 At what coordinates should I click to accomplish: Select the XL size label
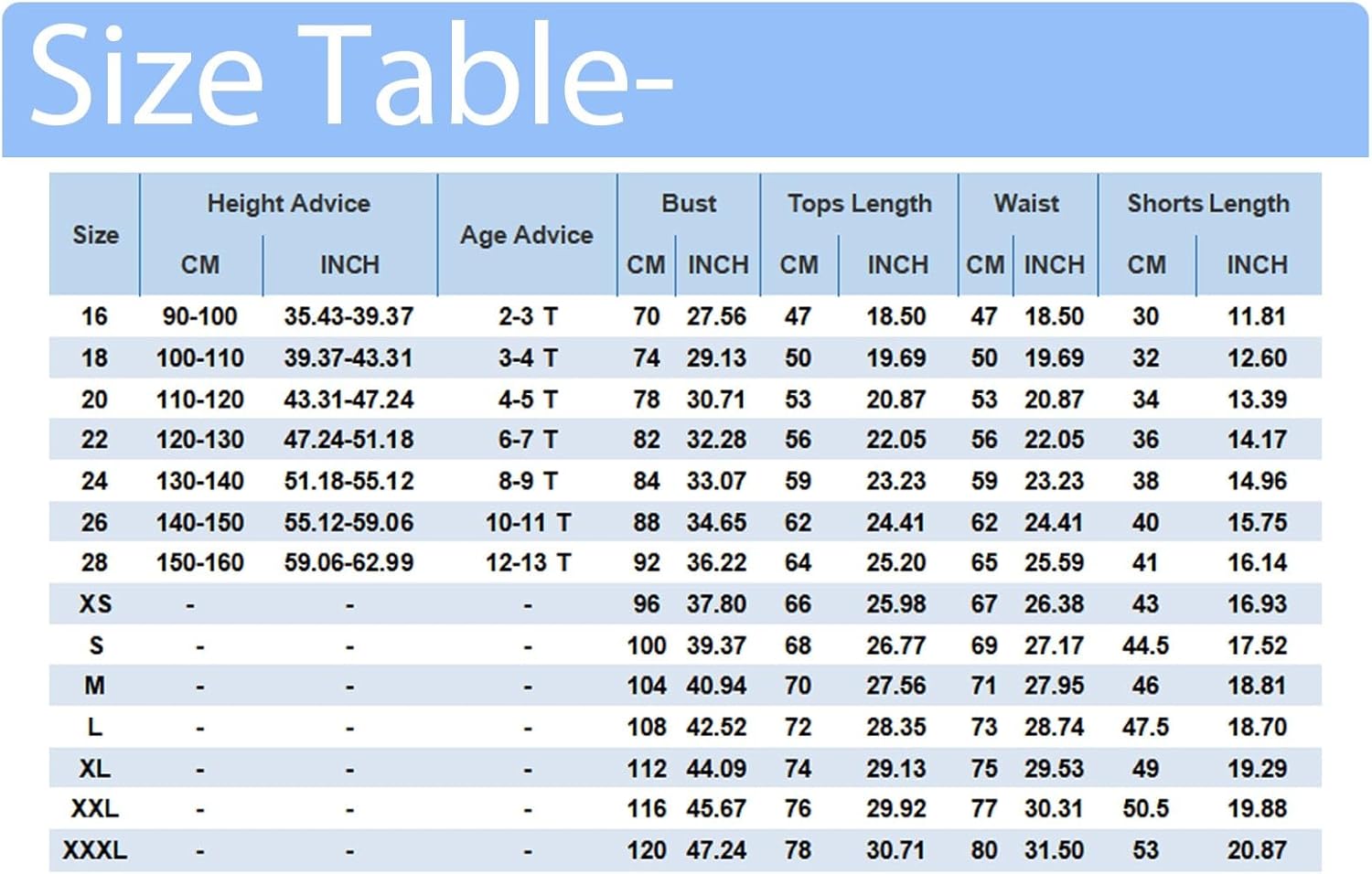click(x=95, y=769)
